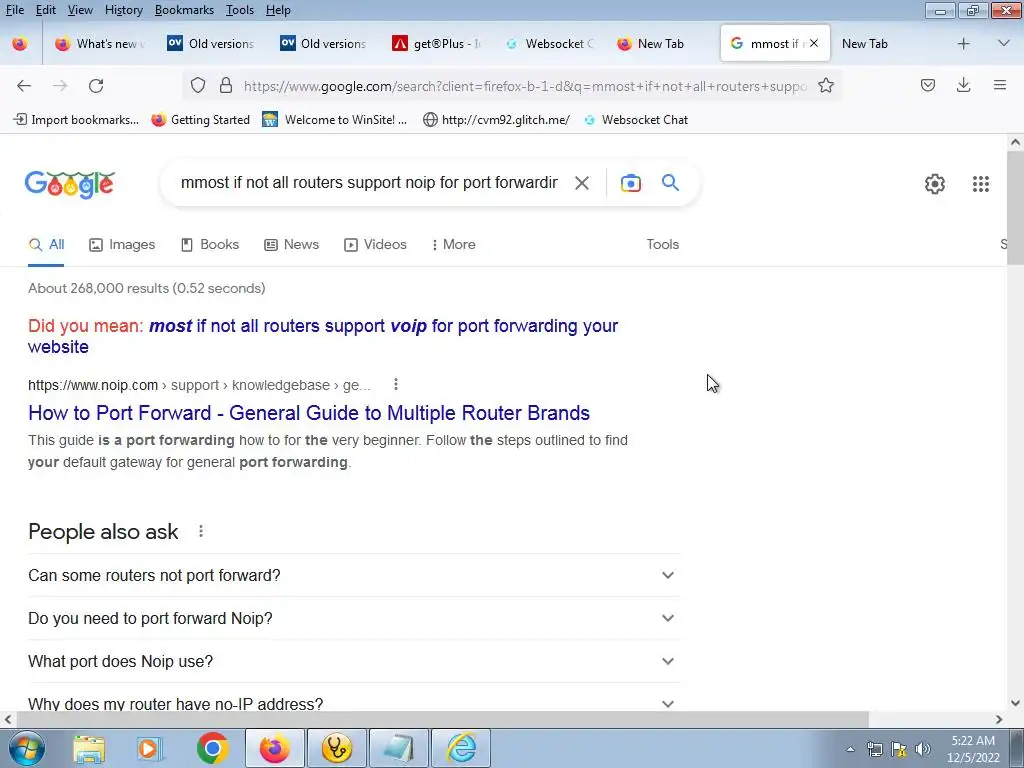Show hidden system tray icons
This screenshot has height=768, width=1024.
click(850, 749)
